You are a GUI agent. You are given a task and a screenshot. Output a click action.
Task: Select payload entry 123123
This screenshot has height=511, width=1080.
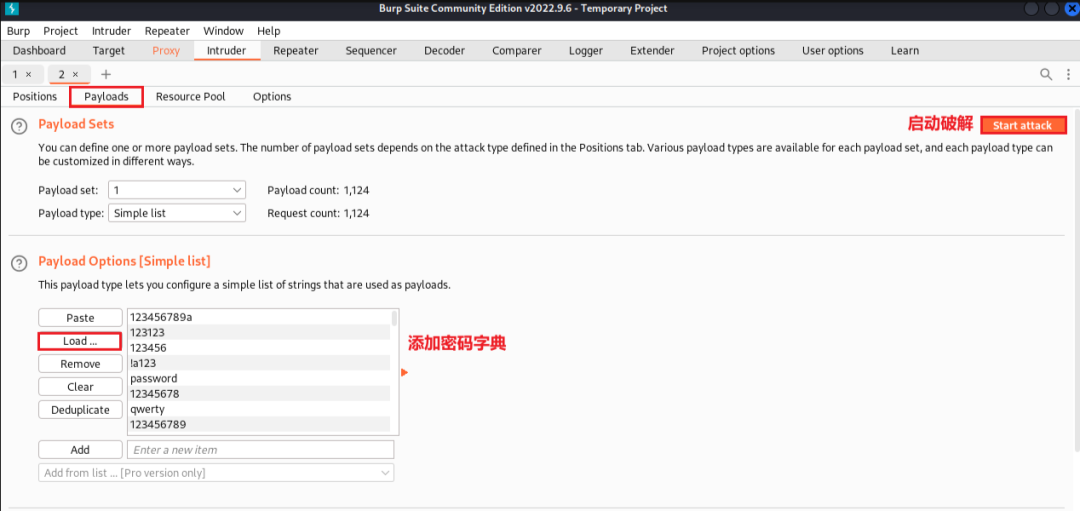coord(259,333)
